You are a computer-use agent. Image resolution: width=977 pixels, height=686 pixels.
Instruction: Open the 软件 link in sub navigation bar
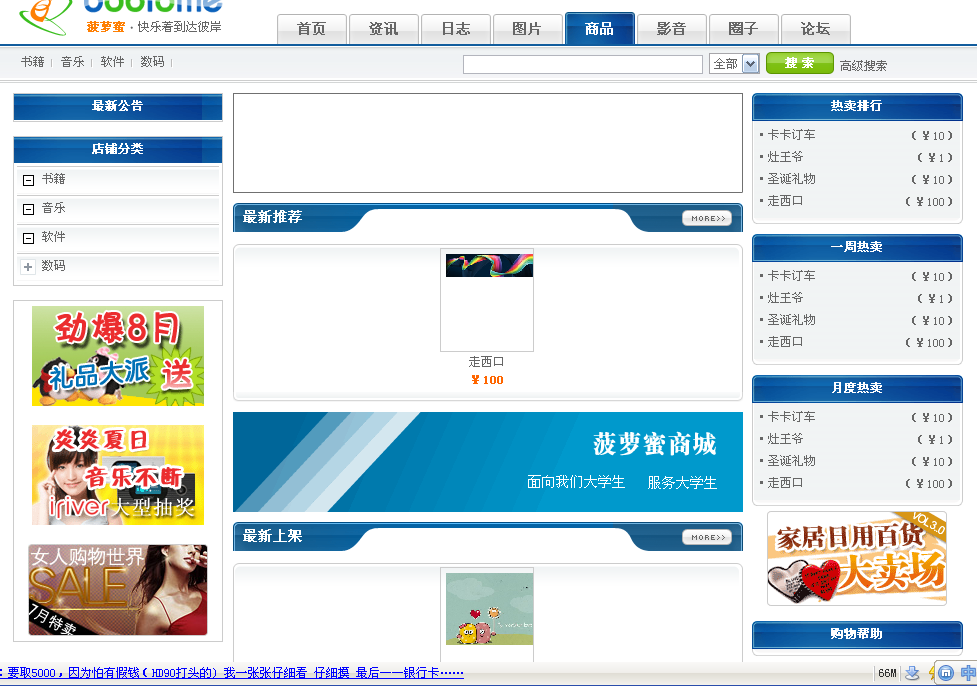(112, 62)
